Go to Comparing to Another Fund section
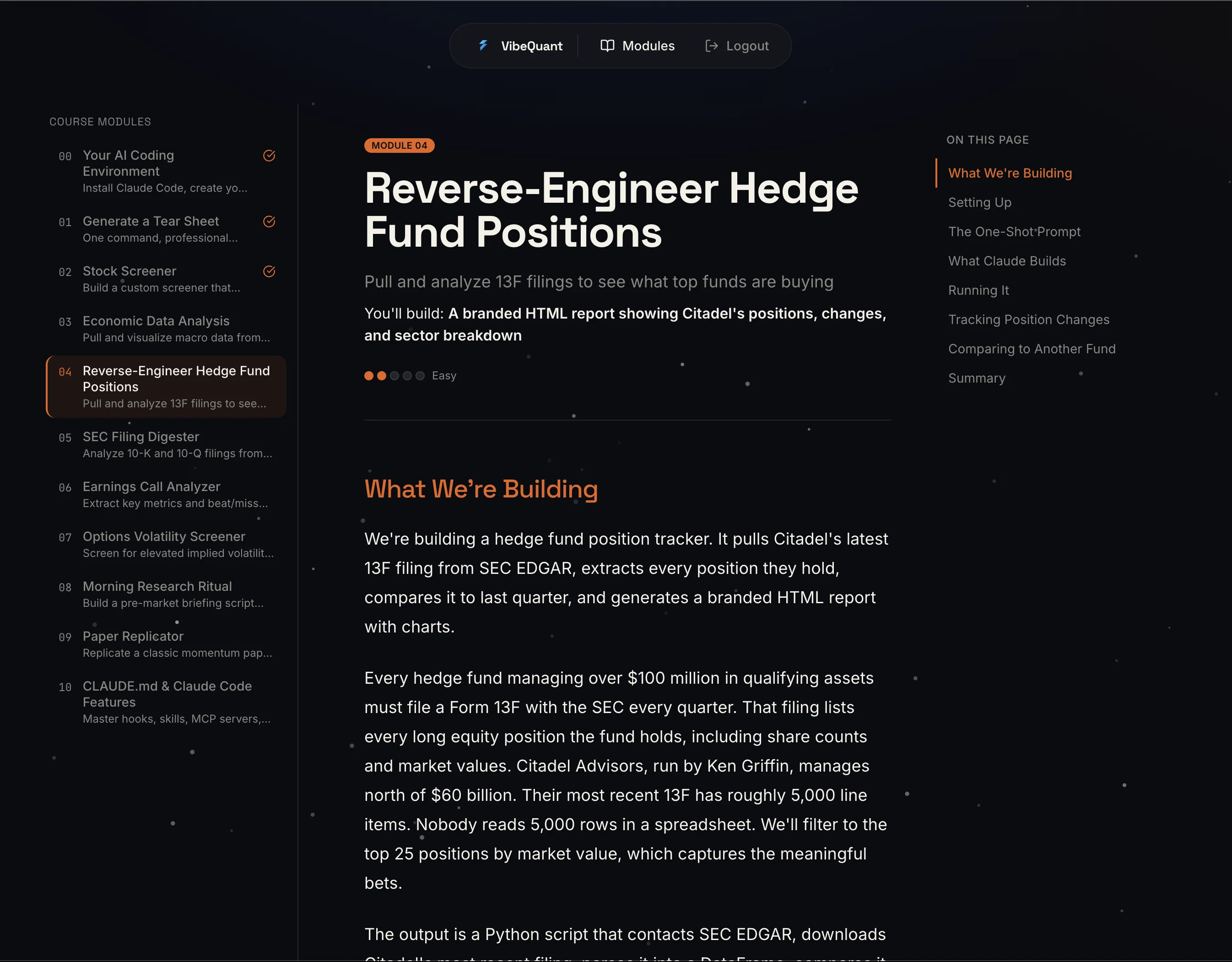The height and width of the screenshot is (962, 1232). click(x=1032, y=349)
